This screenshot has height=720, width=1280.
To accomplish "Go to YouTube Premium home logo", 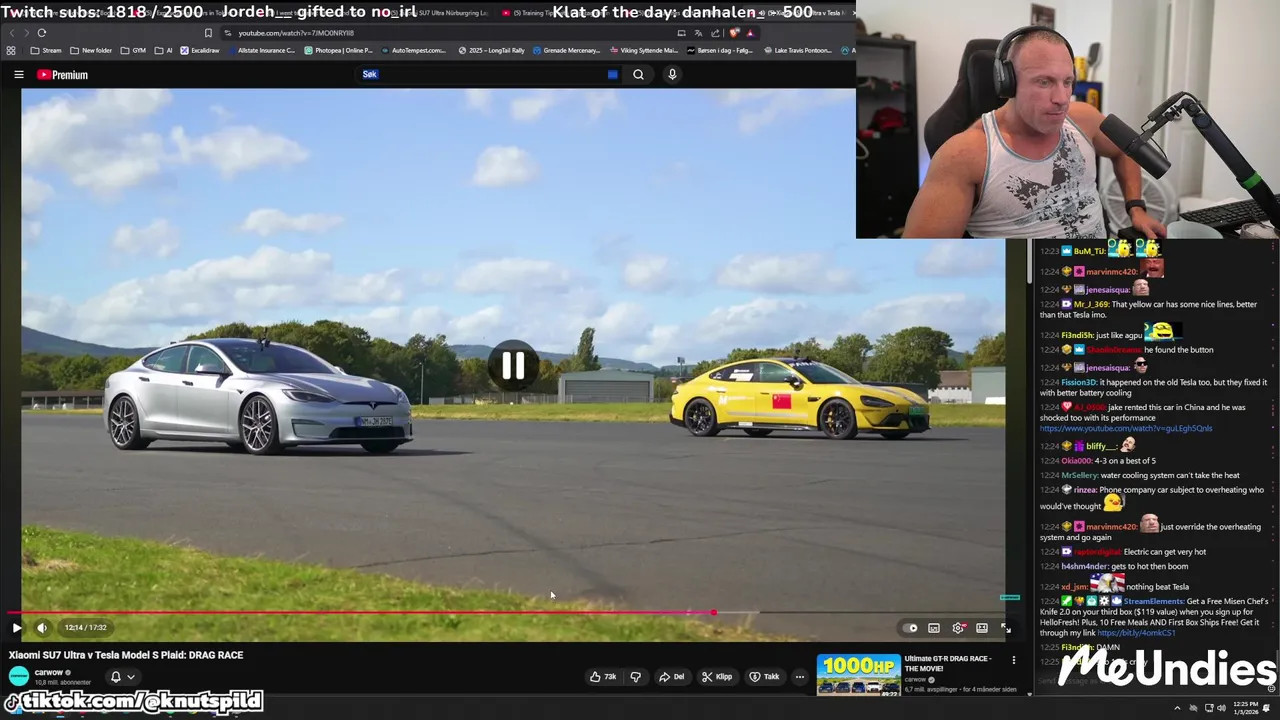I will click(x=63, y=75).
